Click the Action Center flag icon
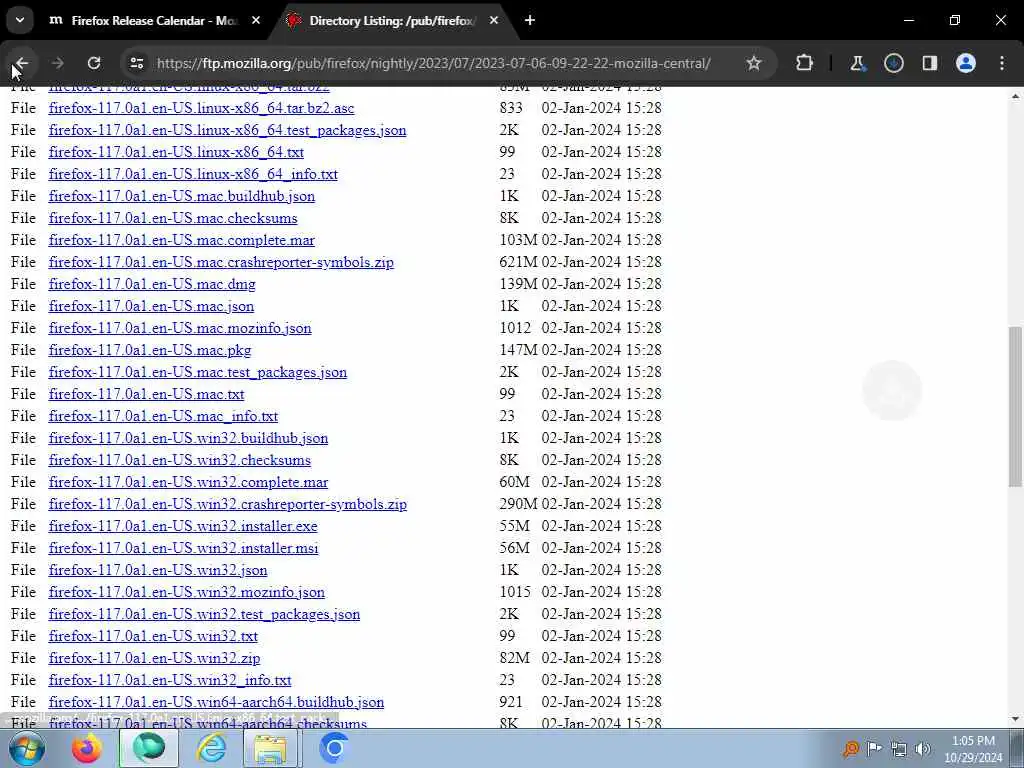 [874, 749]
